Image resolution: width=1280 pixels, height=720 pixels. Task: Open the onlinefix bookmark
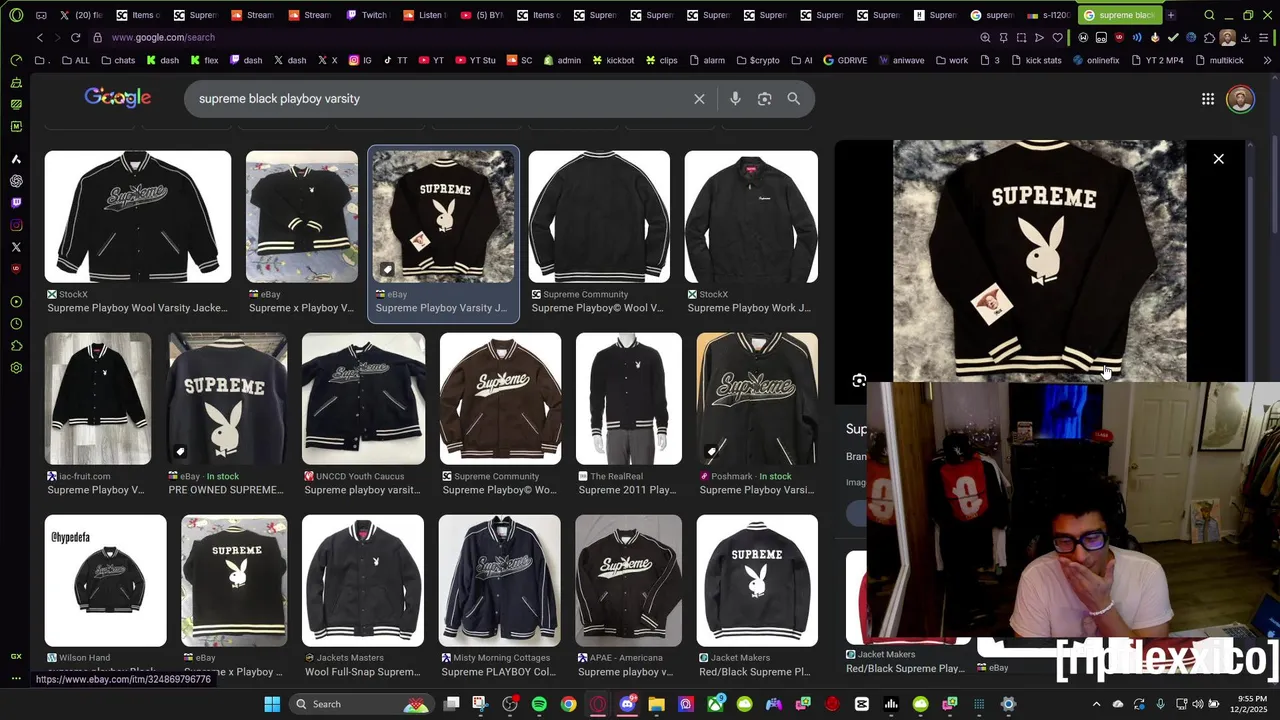[x=1096, y=60]
